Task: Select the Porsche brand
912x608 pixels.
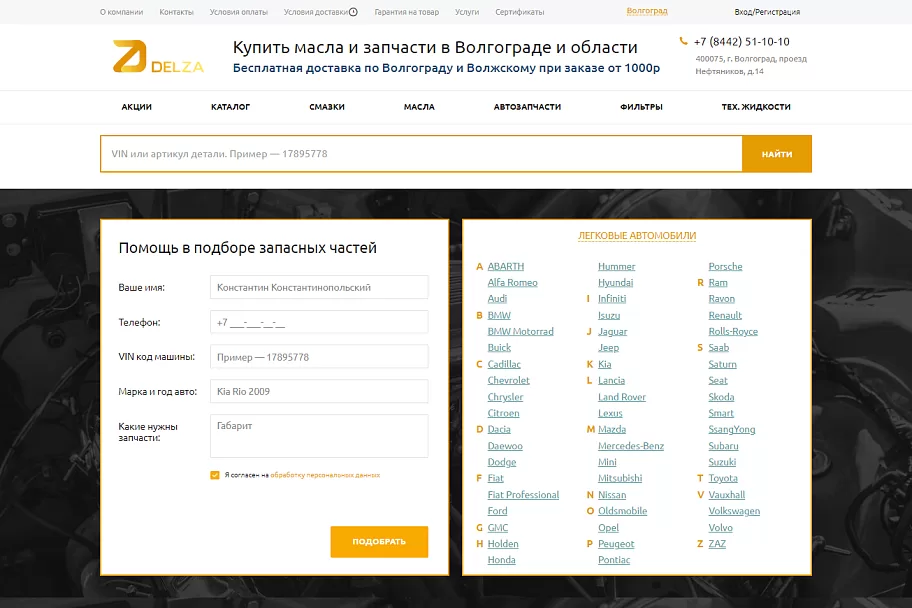Action: tap(725, 266)
